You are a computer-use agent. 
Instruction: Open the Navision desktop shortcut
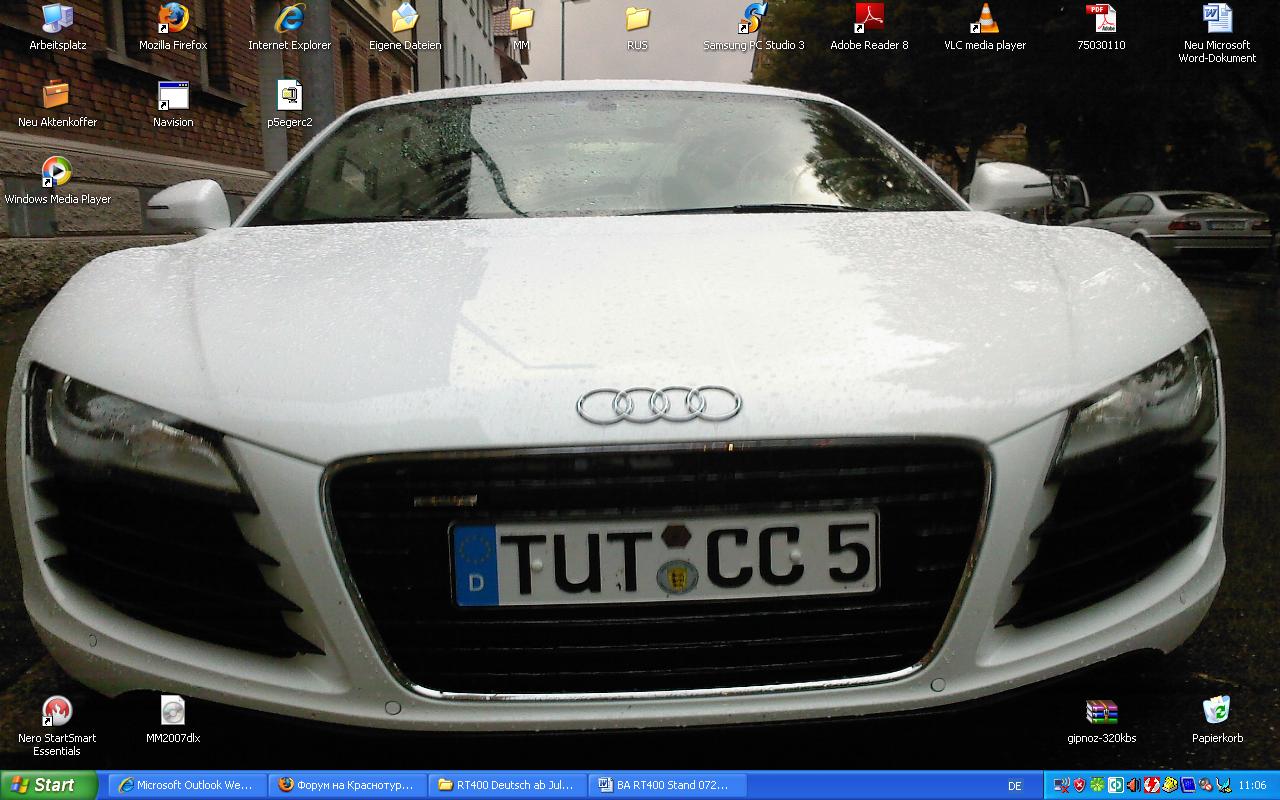coord(173,104)
